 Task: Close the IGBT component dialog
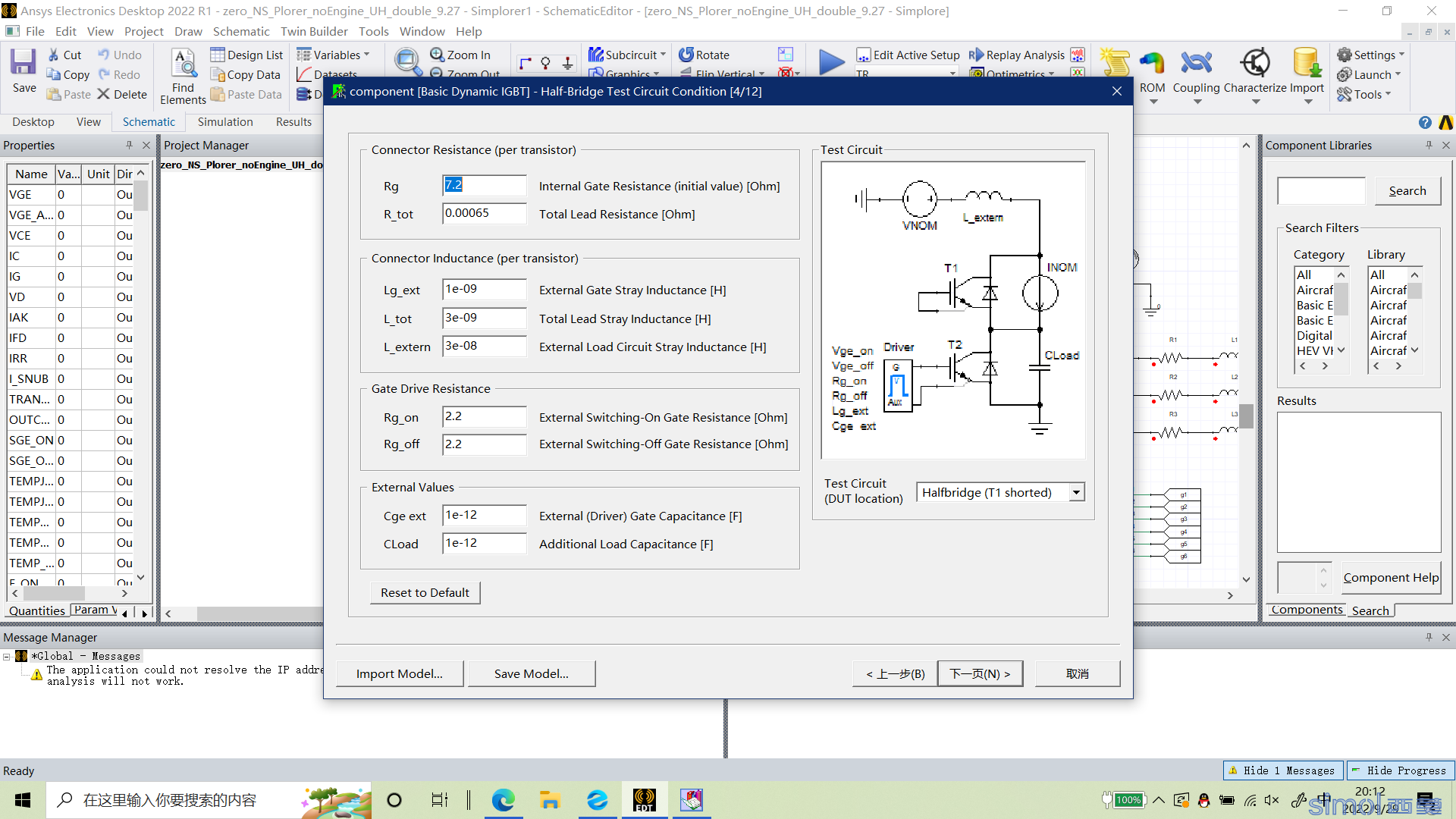point(1116,91)
